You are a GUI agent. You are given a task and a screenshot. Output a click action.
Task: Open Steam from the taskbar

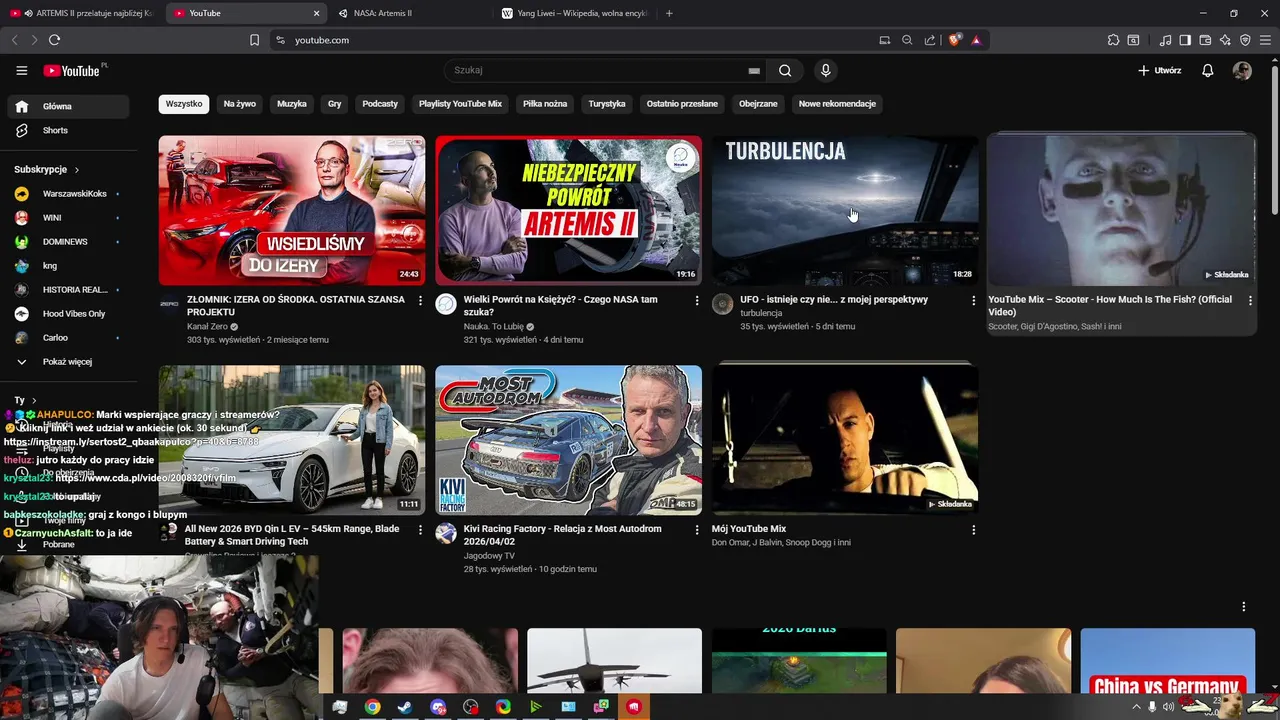point(405,707)
